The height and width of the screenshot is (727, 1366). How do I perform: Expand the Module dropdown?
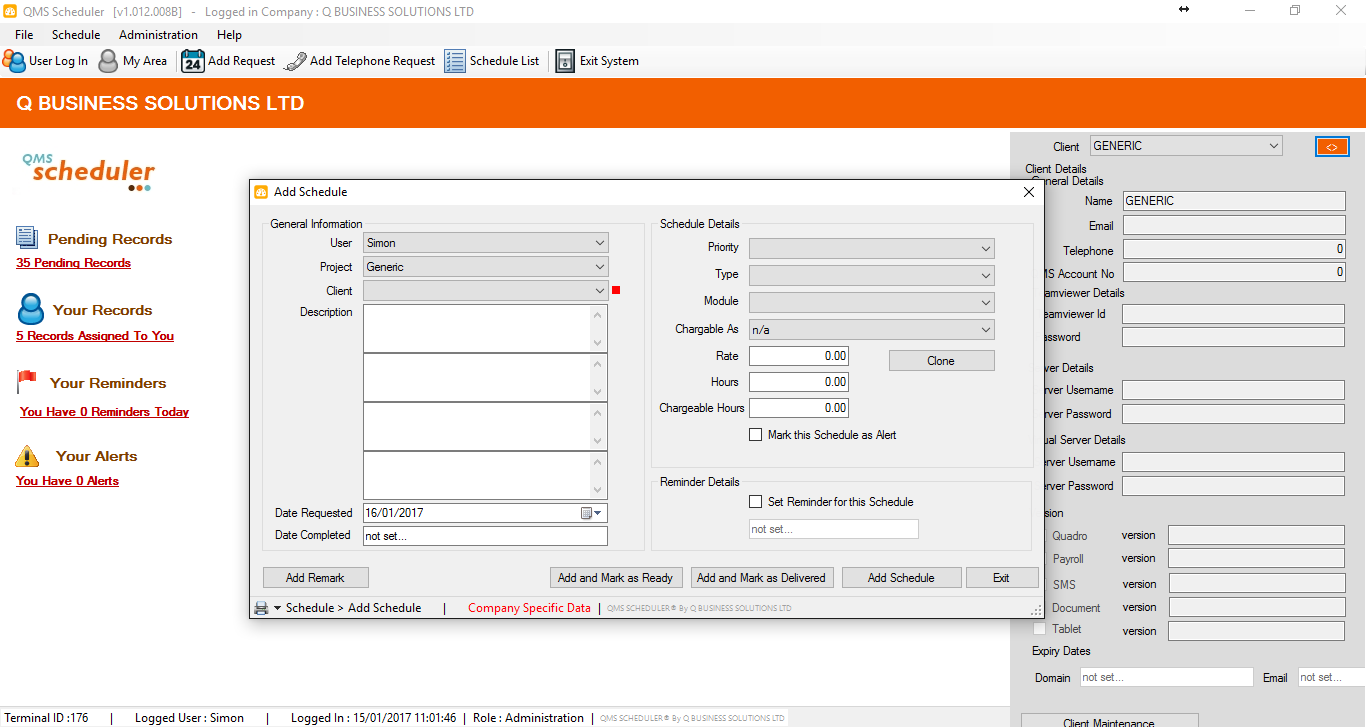coord(872,302)
